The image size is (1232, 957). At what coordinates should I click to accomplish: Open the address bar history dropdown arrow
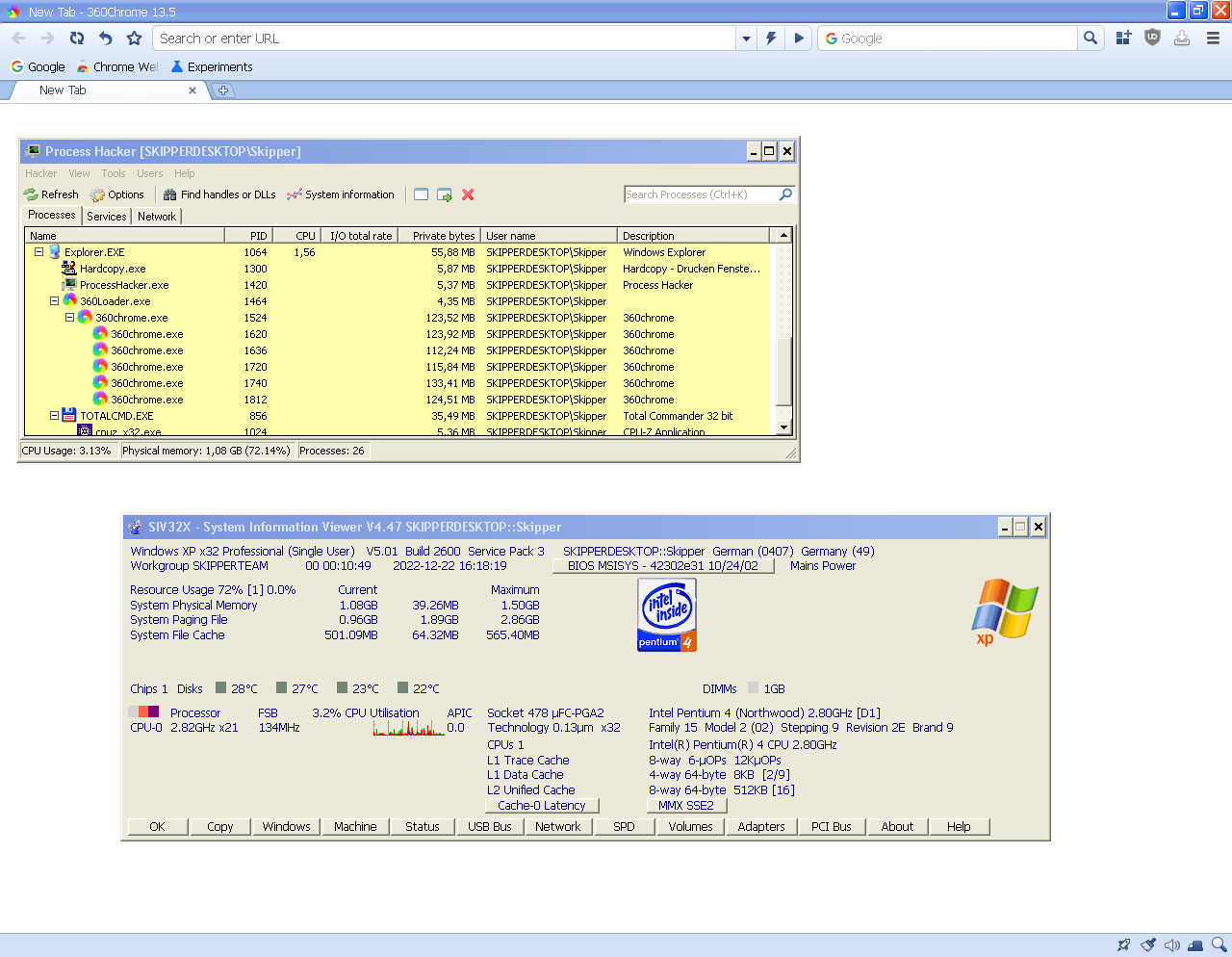click(x=746, y=39)
